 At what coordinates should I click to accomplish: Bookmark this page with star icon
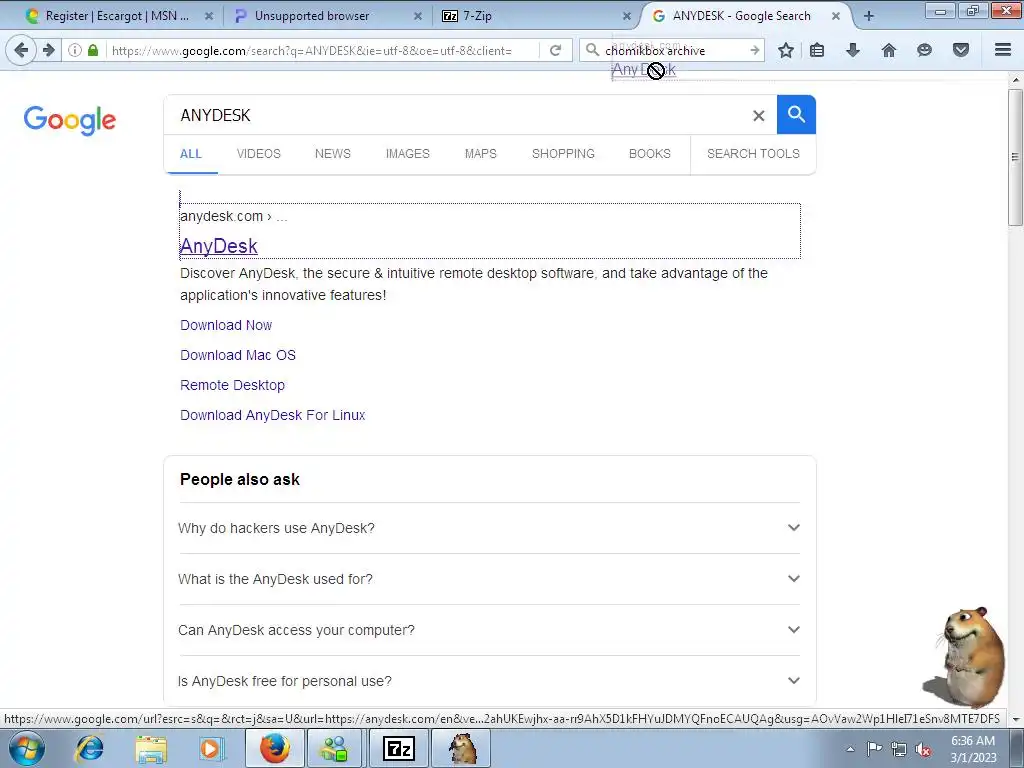pyautogui.click(x=786, y=50)
